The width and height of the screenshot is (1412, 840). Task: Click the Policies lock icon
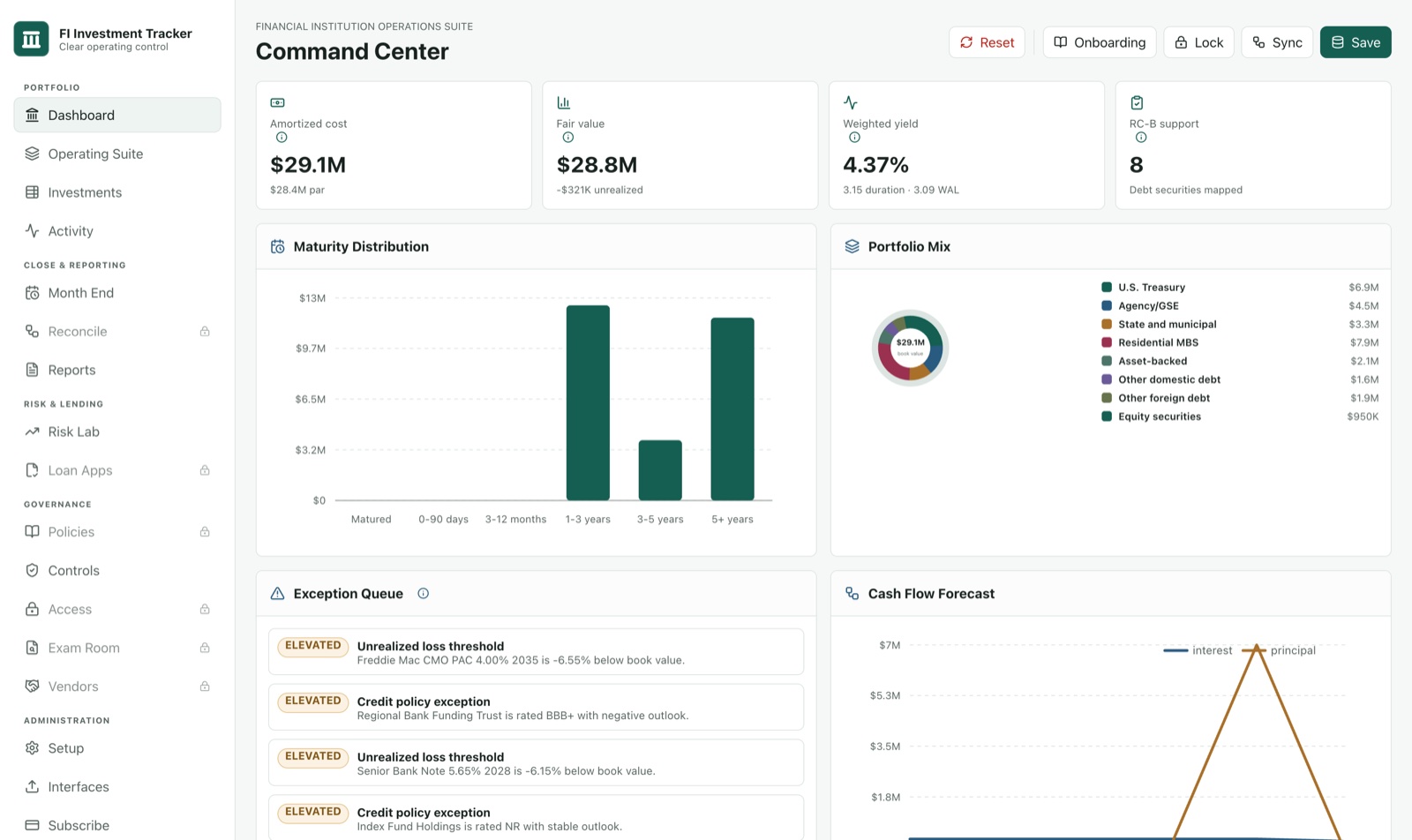point(205,532)
